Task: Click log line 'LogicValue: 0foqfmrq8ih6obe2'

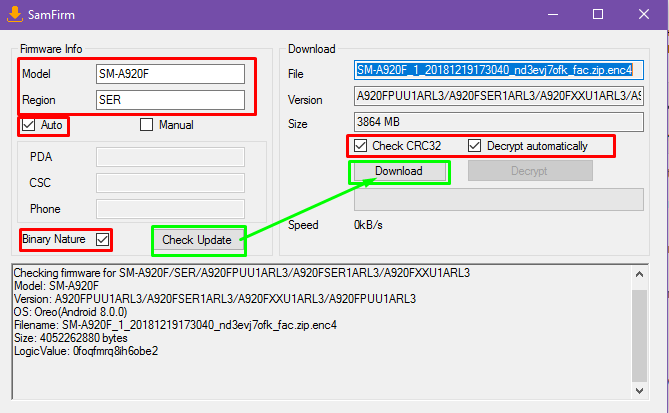Action: point(86,351)
